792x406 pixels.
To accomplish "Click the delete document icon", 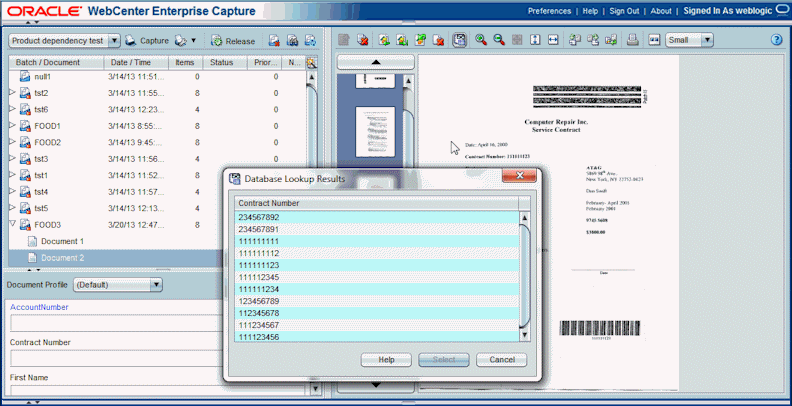I will 362,40.
